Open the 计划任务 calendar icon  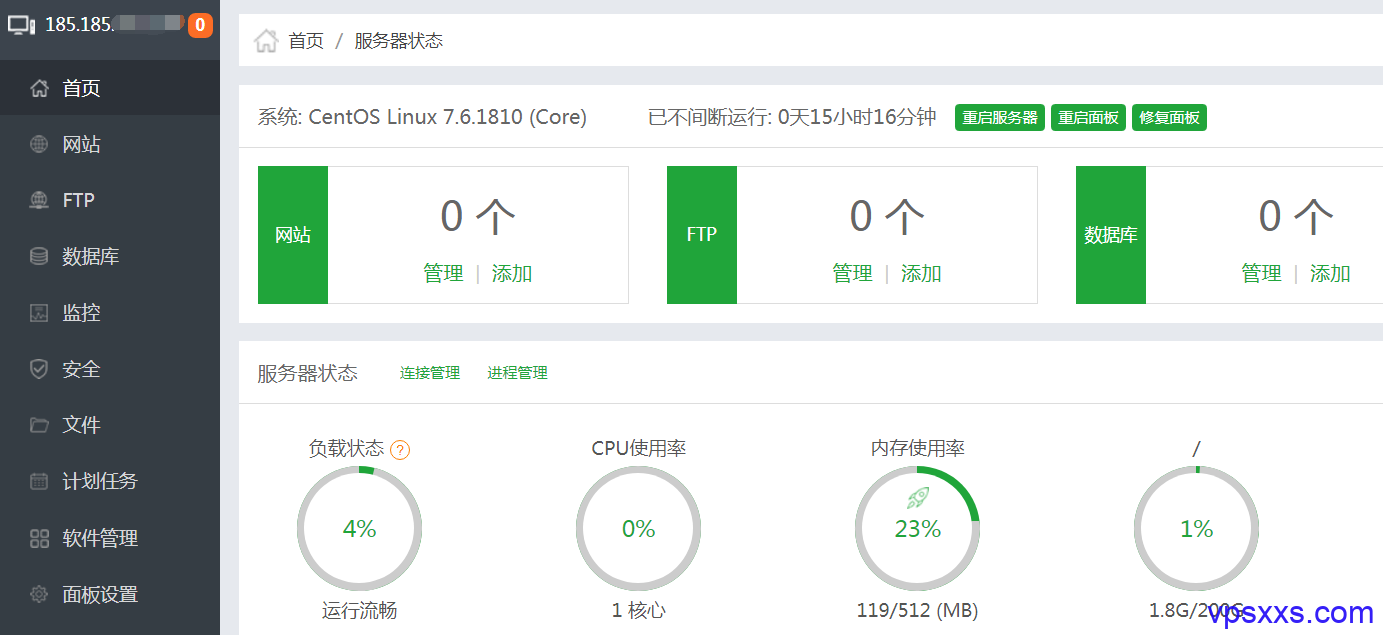[x=39, y=481]
